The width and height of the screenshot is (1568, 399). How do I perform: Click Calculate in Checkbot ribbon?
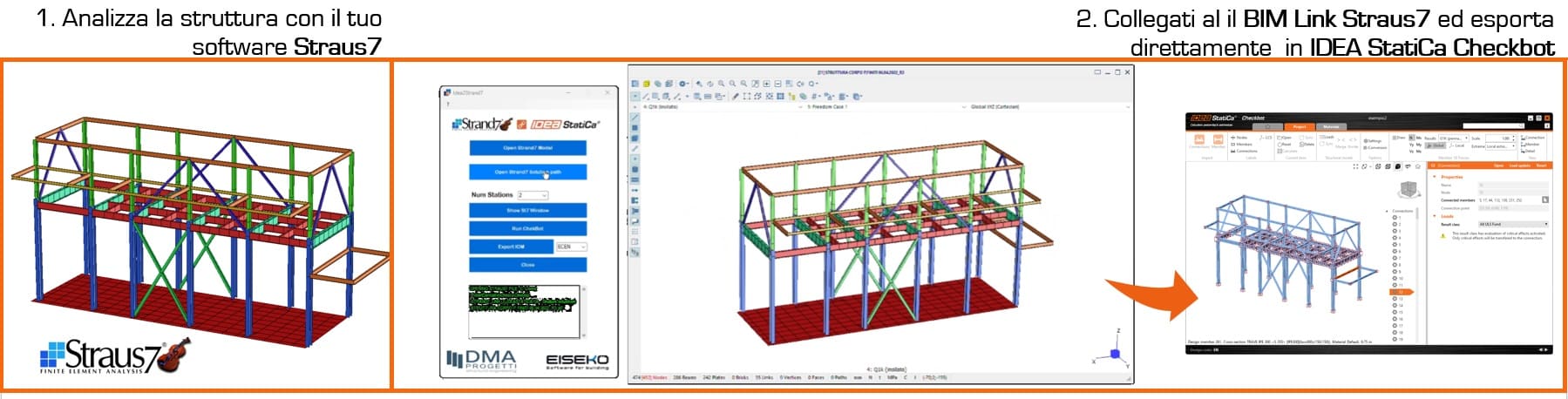pos(1287,151)
